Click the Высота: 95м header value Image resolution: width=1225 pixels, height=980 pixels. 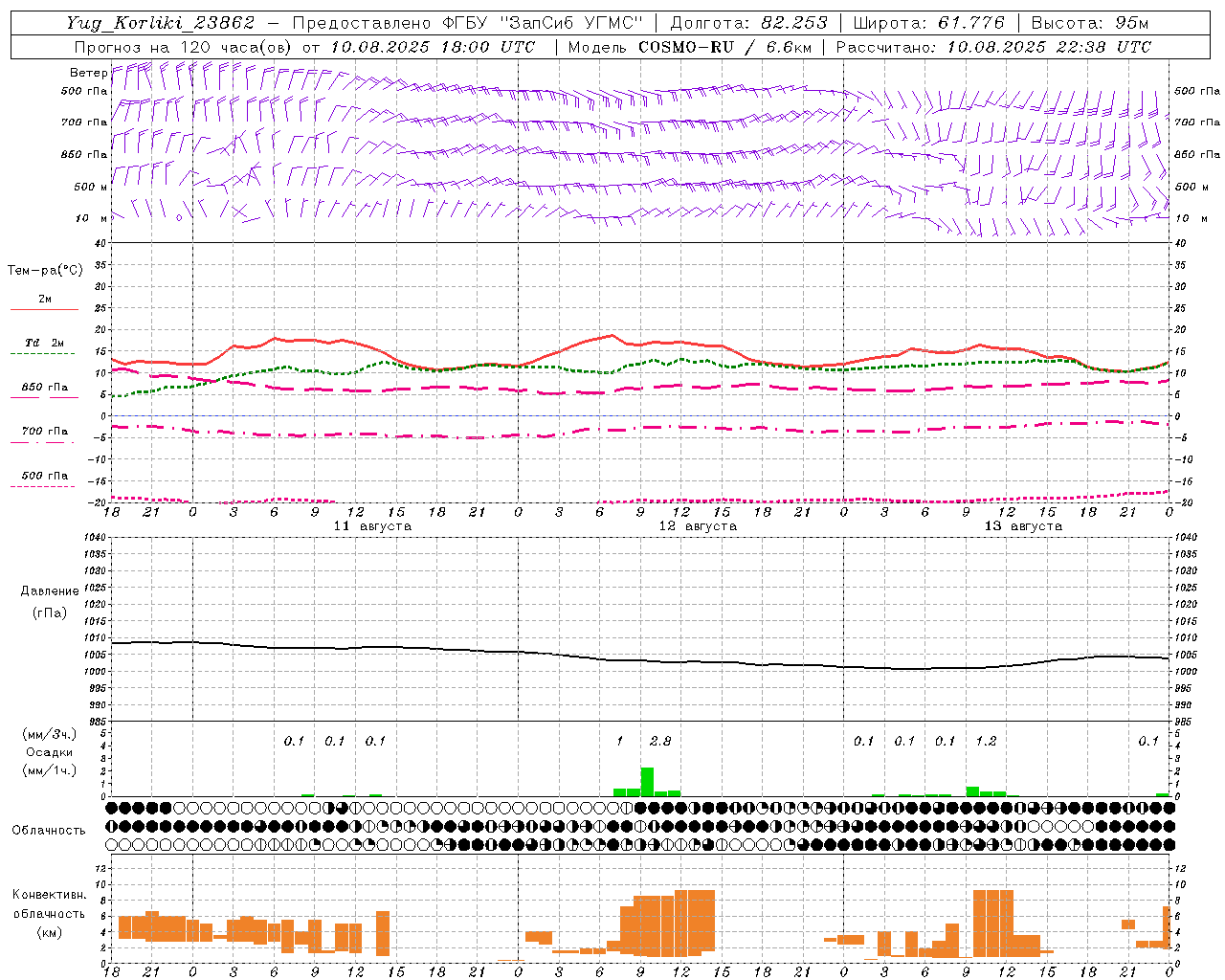click(x=1089, y=23)
